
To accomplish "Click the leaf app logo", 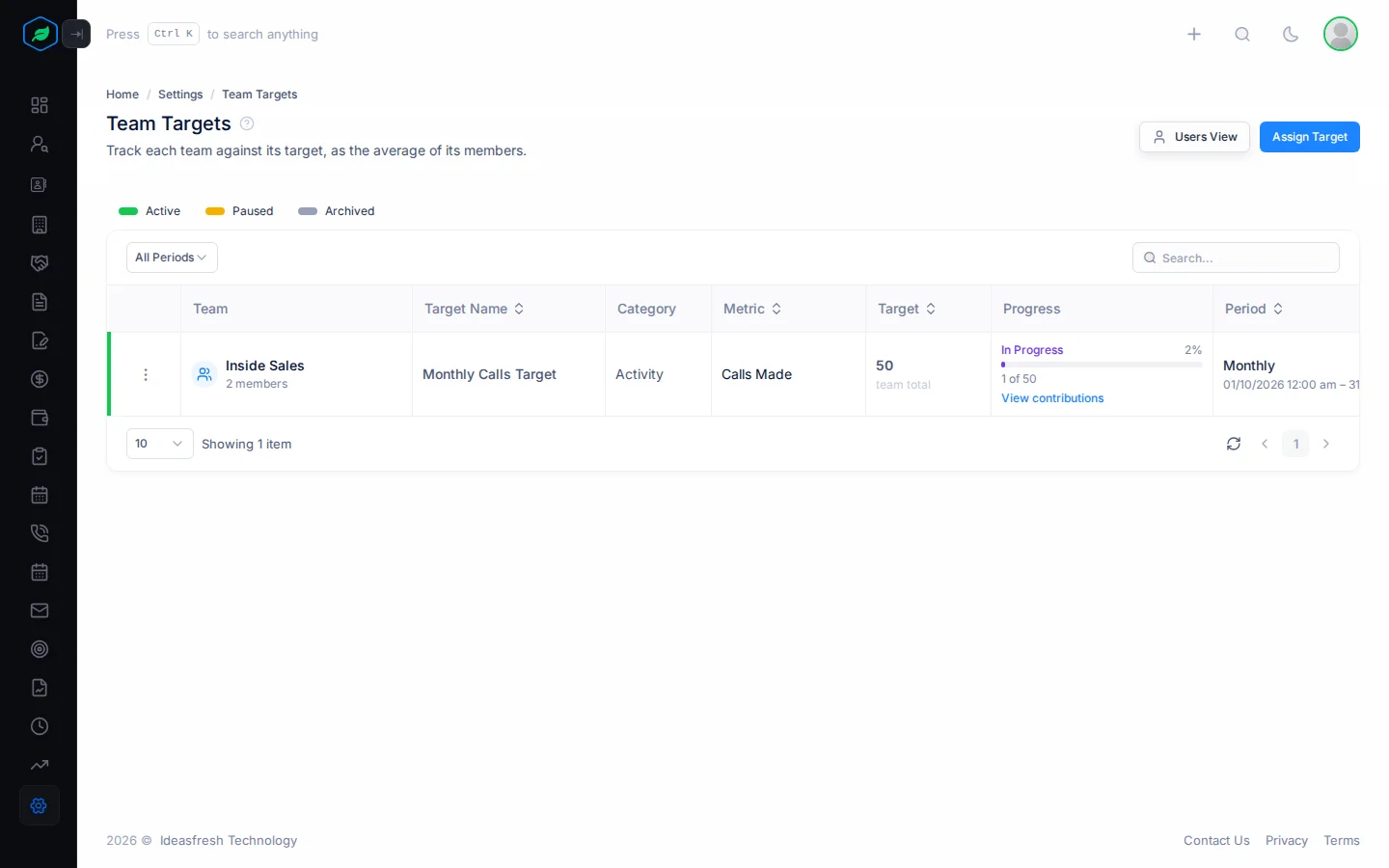I will click(41, 34).
